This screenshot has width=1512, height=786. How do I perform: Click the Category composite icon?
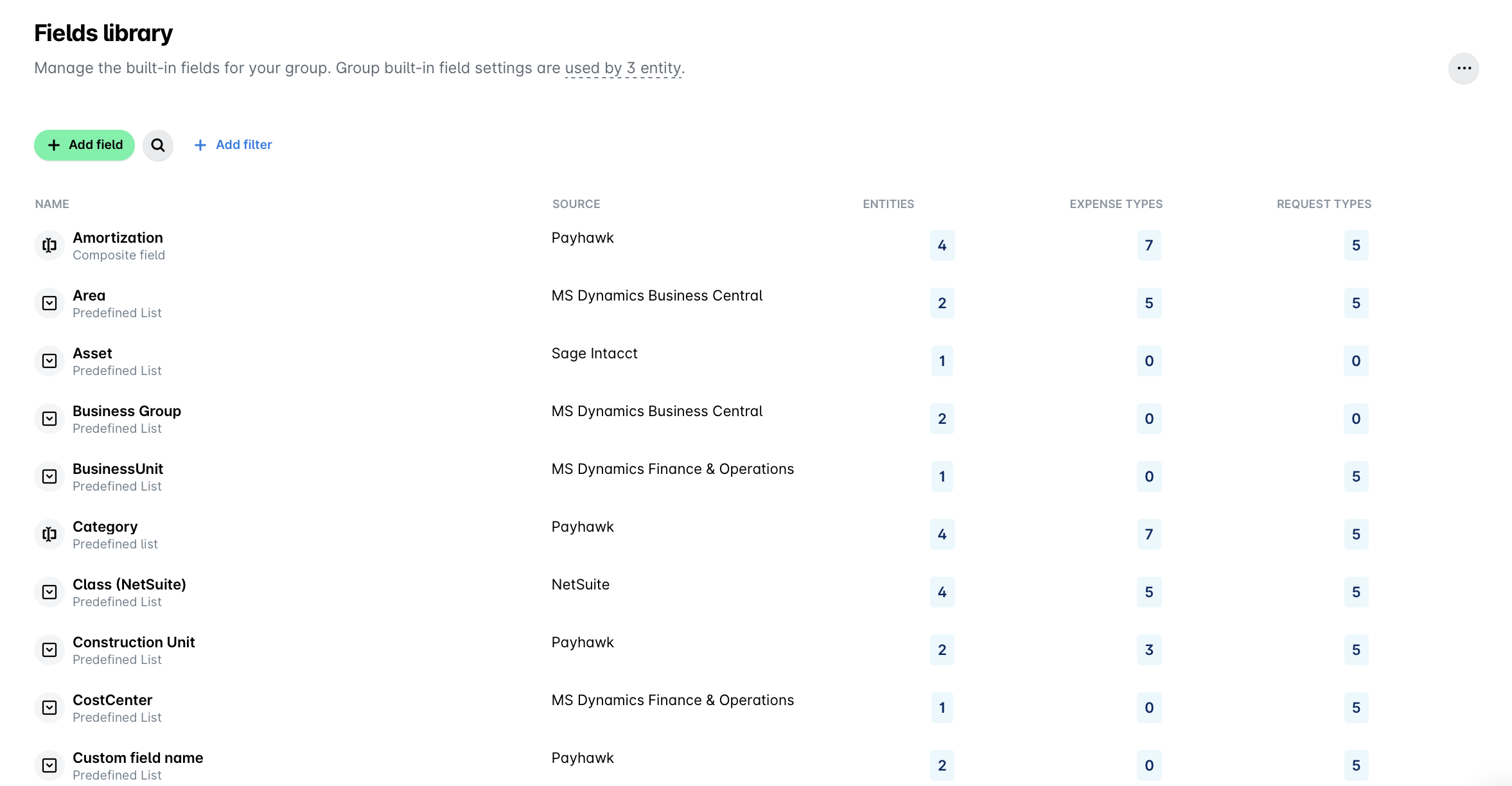(x=49, y=534)
